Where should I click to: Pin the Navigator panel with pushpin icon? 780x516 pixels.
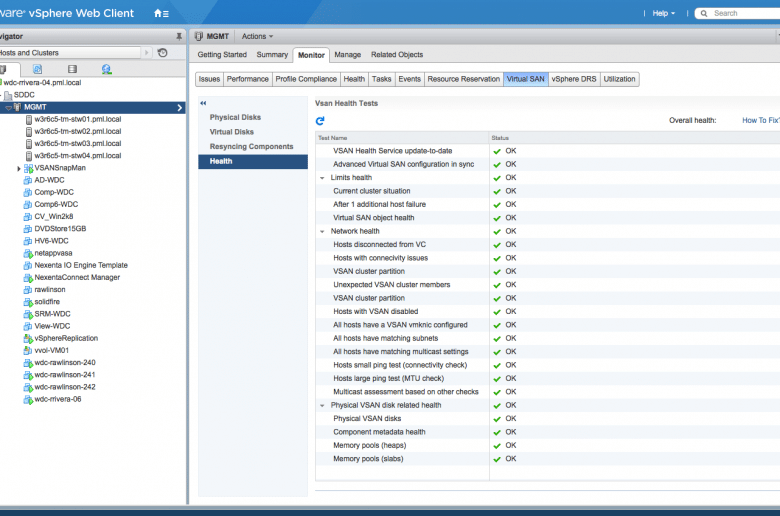[x=179, y=36]
